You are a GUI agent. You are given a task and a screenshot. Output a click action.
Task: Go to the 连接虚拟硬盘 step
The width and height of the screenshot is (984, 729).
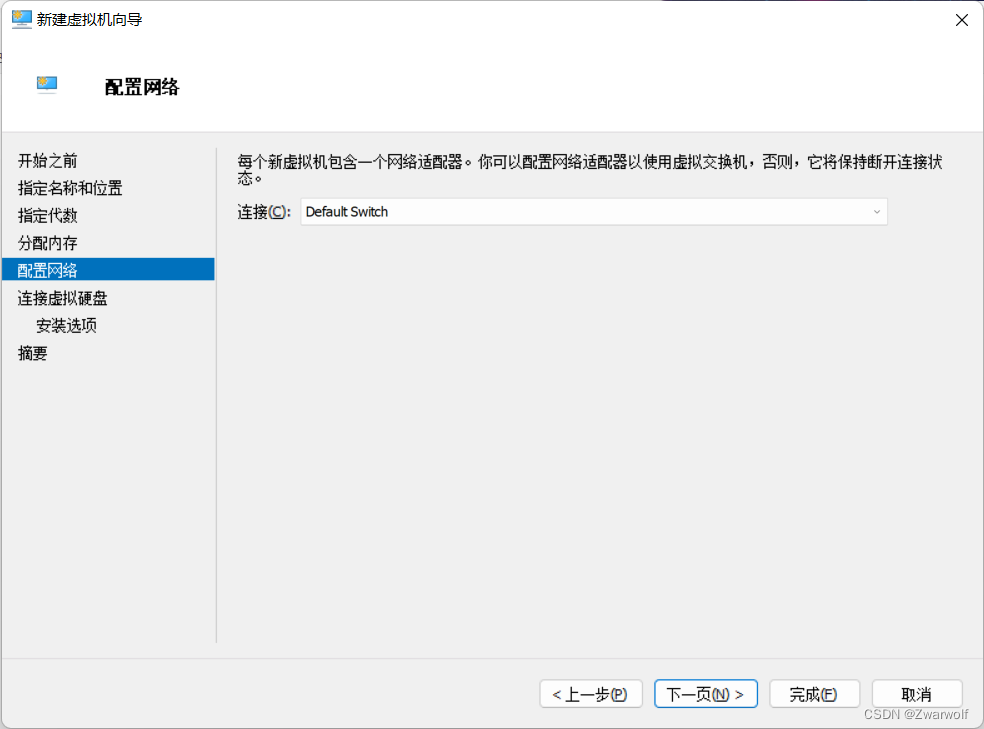[x=63, y=299]
